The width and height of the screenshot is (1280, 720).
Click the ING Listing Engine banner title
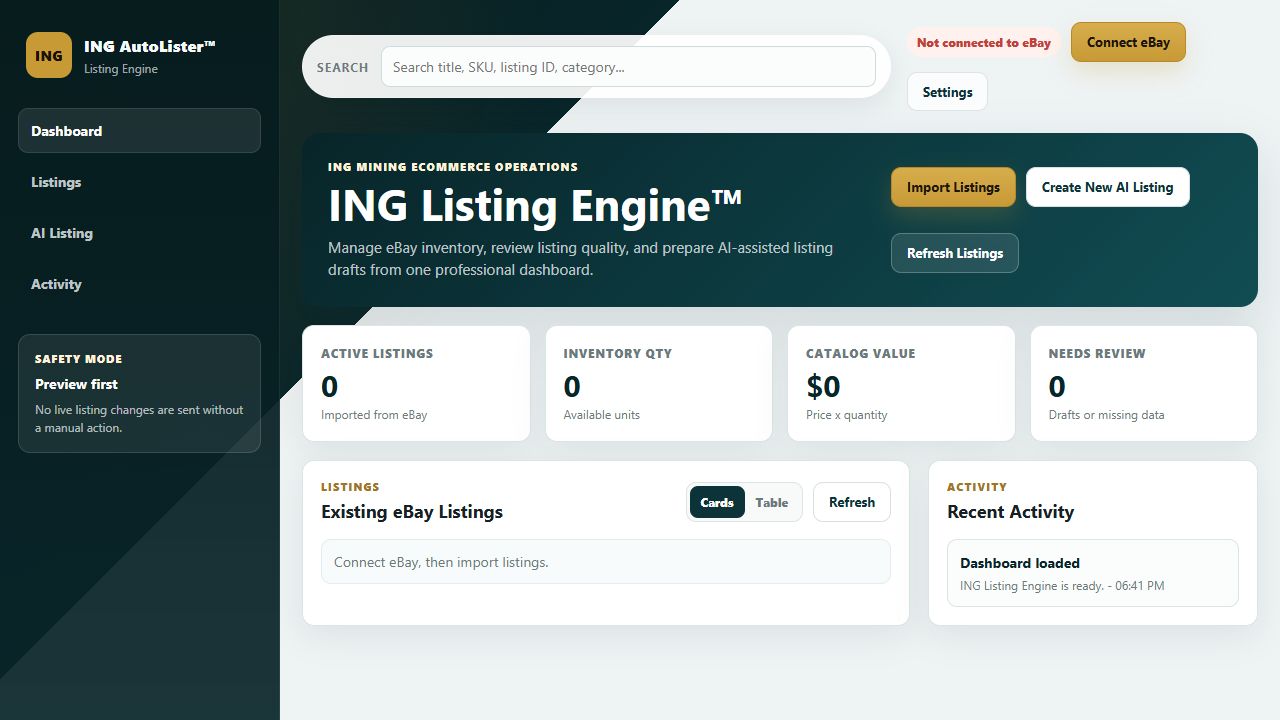coord(535,206)
